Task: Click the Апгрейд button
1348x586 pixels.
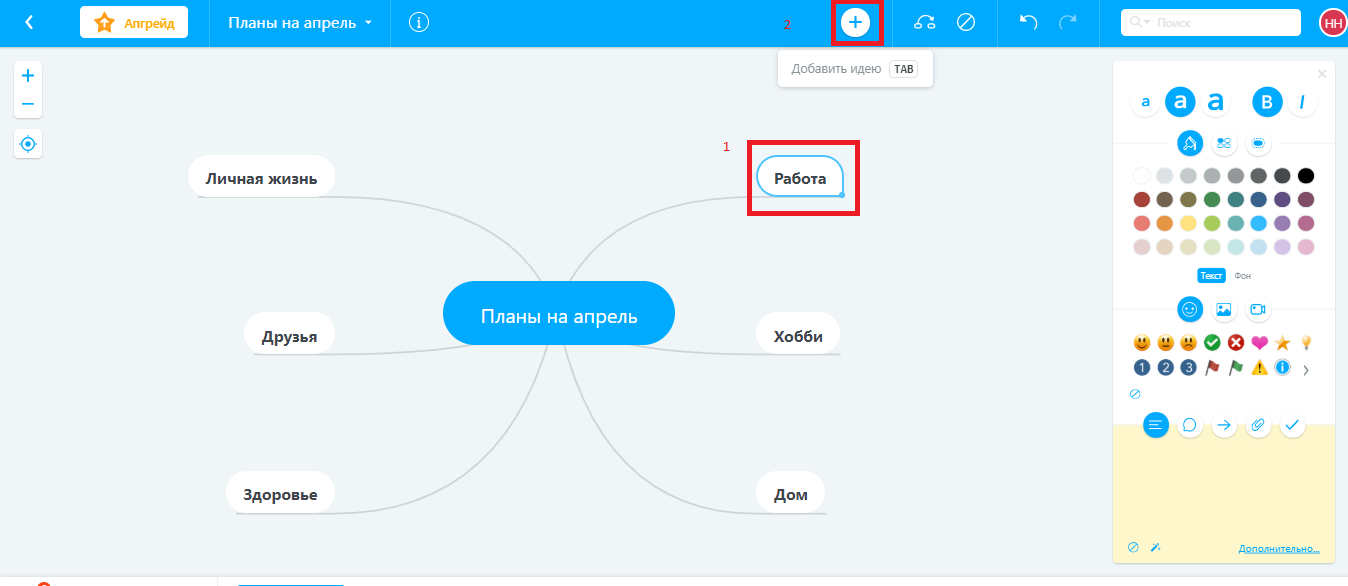Action: 134,23
